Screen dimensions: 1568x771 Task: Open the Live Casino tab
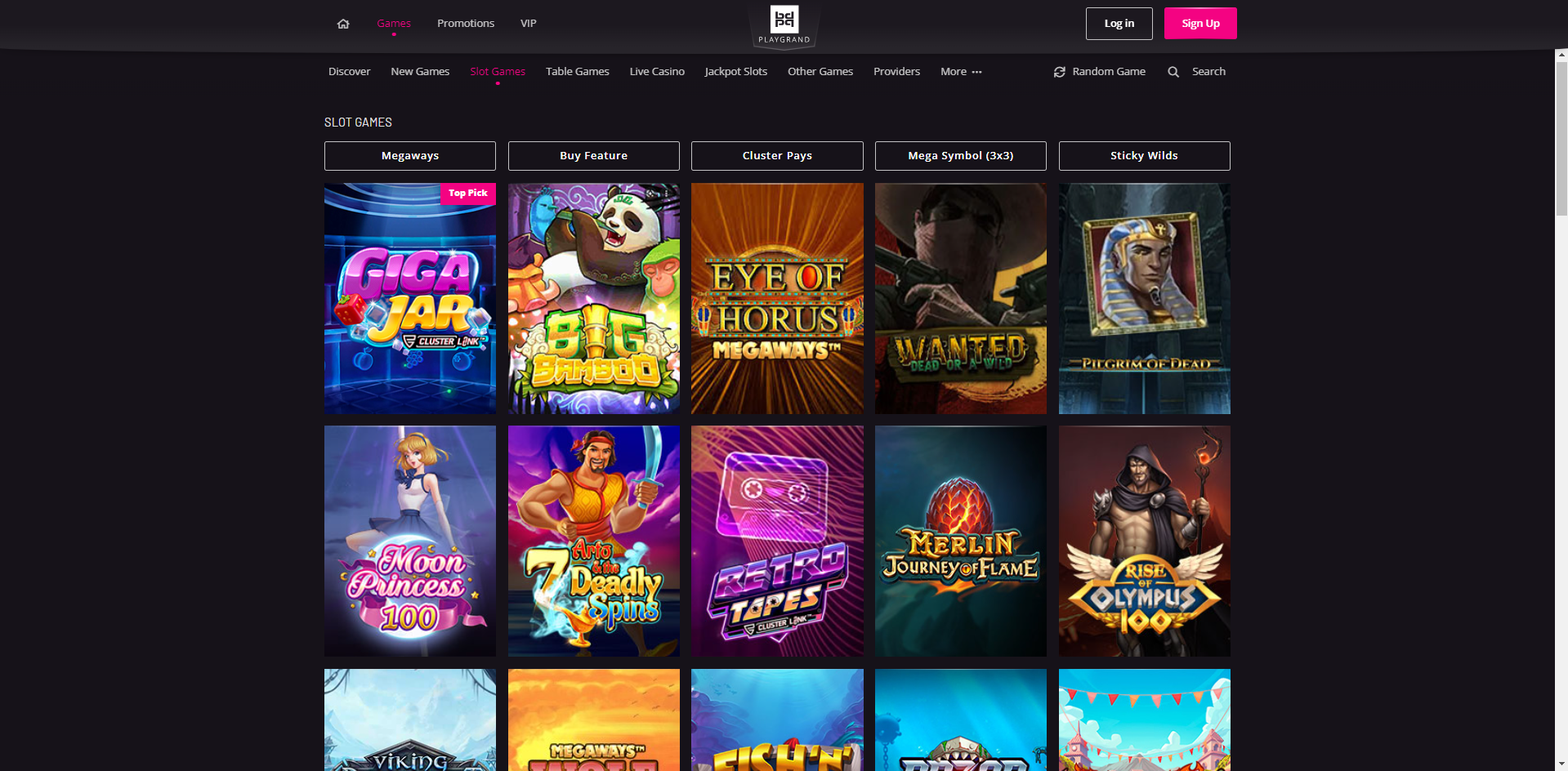point(657,72)
